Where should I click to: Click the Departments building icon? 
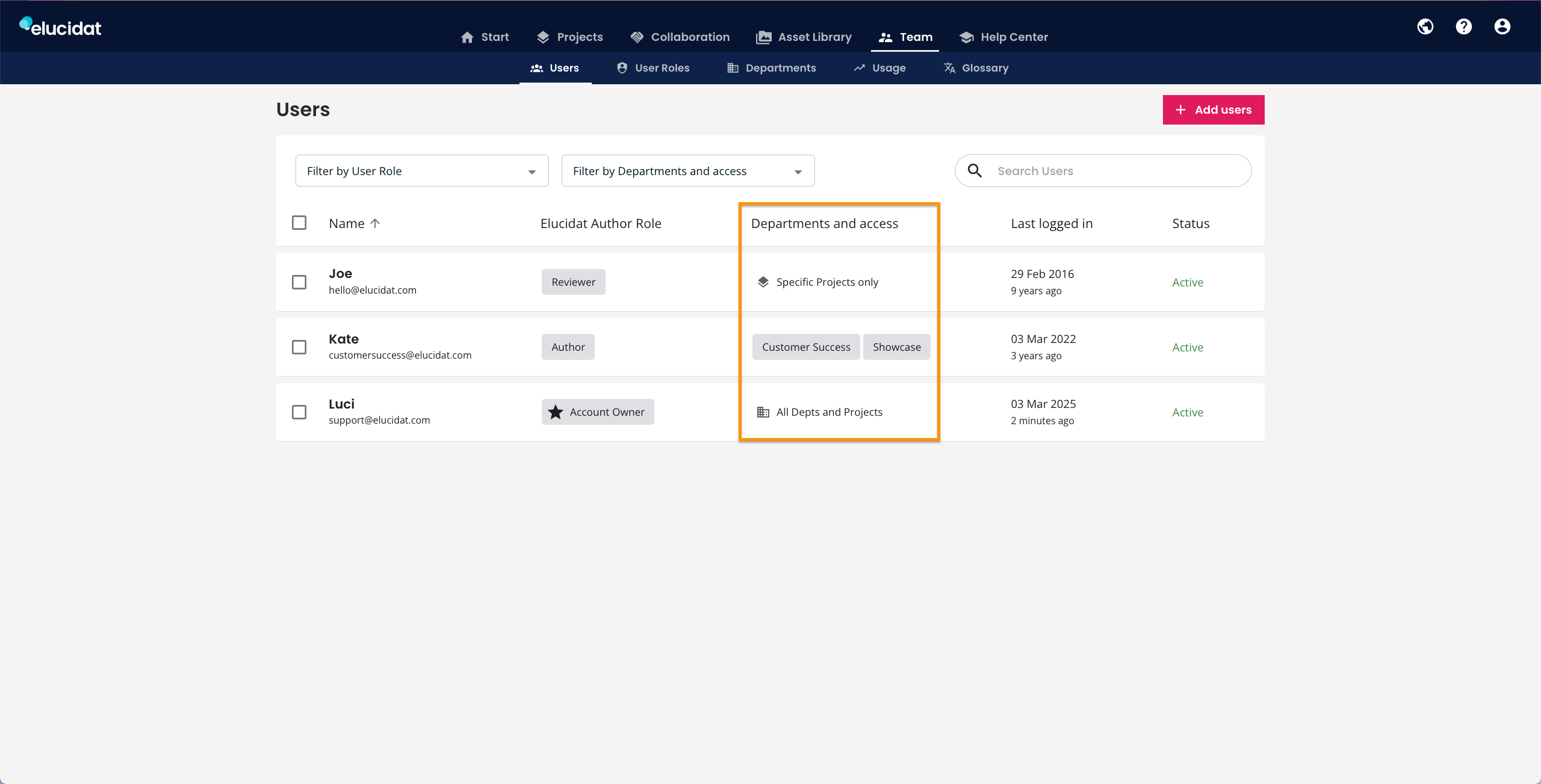(733, 68)
